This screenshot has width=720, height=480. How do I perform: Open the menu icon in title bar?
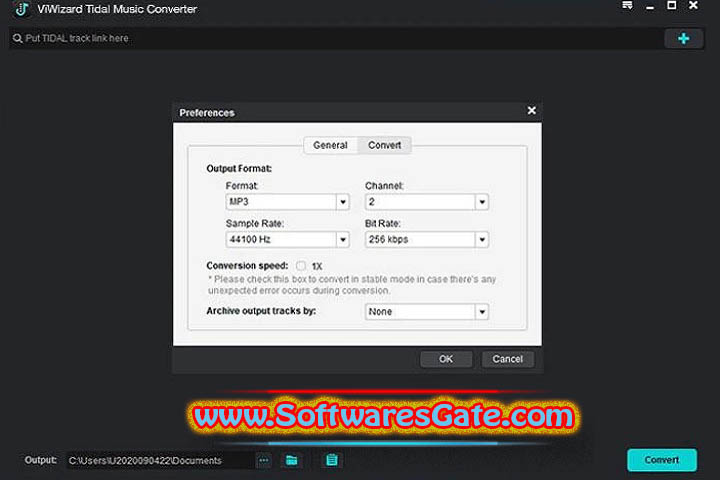coord(627,6)
